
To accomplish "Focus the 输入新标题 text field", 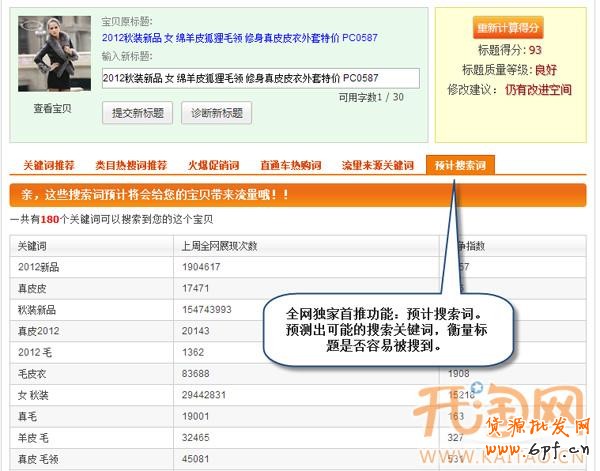I will pos(260,79).
